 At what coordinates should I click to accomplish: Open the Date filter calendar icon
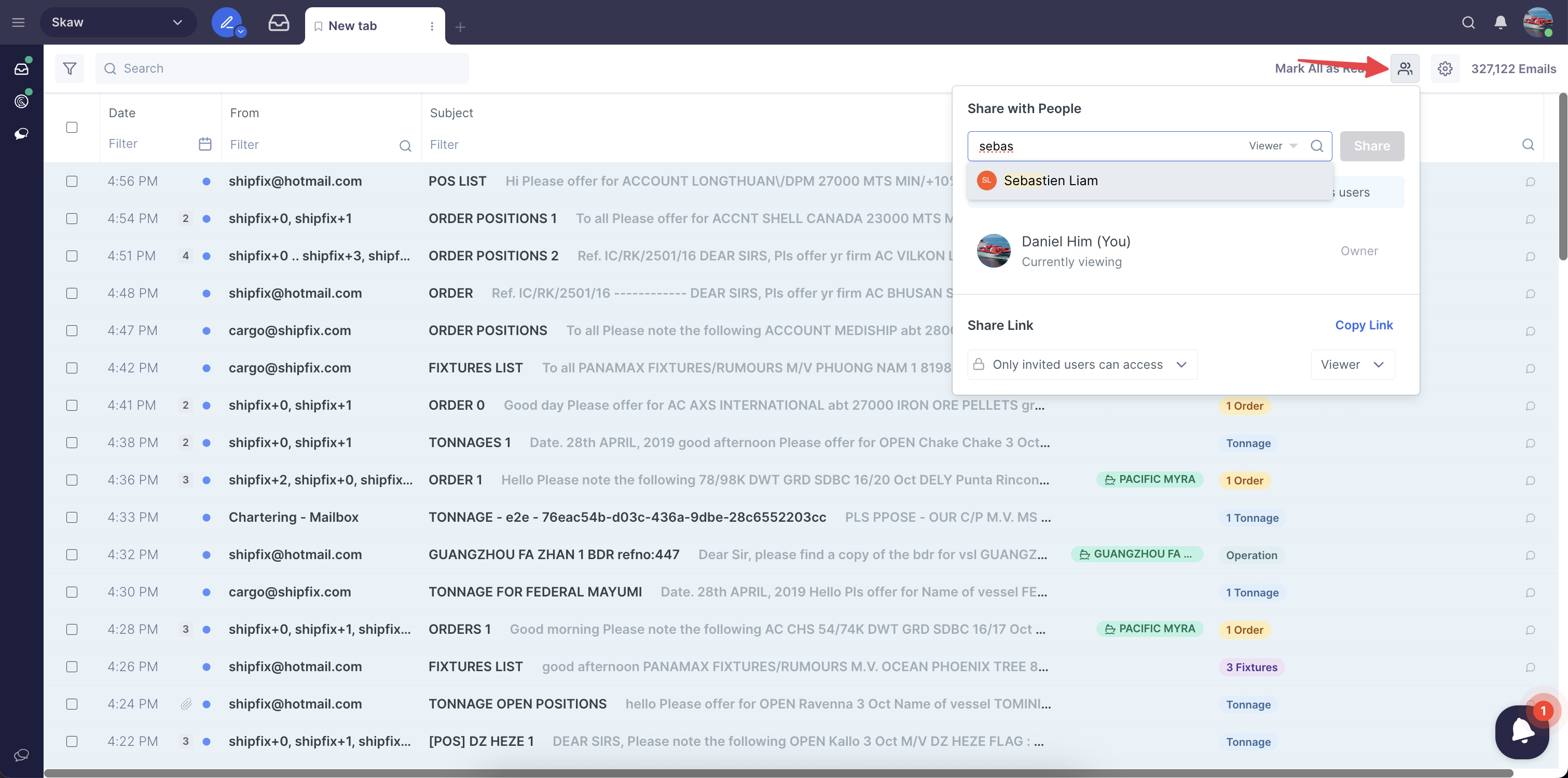point(204,144)
